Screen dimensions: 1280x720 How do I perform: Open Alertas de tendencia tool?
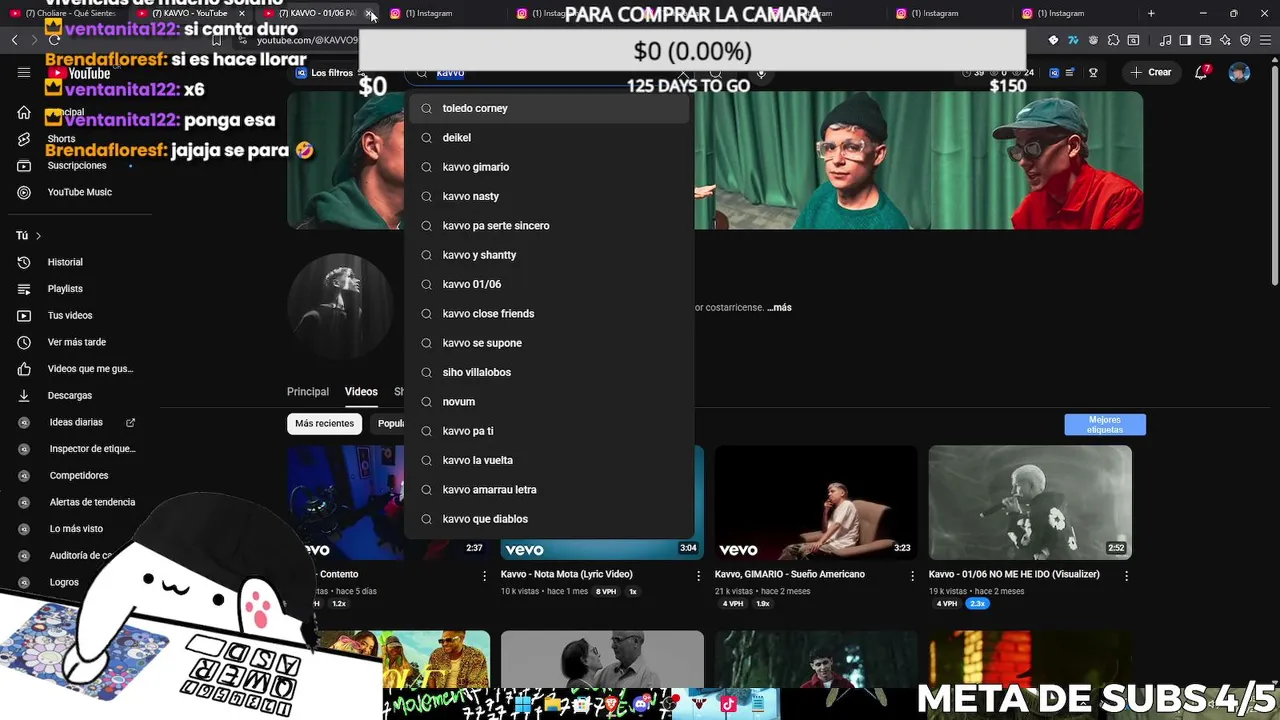coord(92,502)
